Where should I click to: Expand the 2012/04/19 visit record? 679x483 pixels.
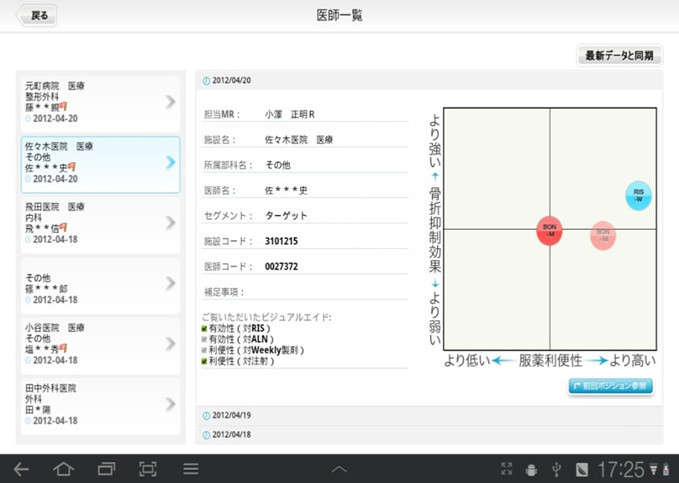click(429, 415)
